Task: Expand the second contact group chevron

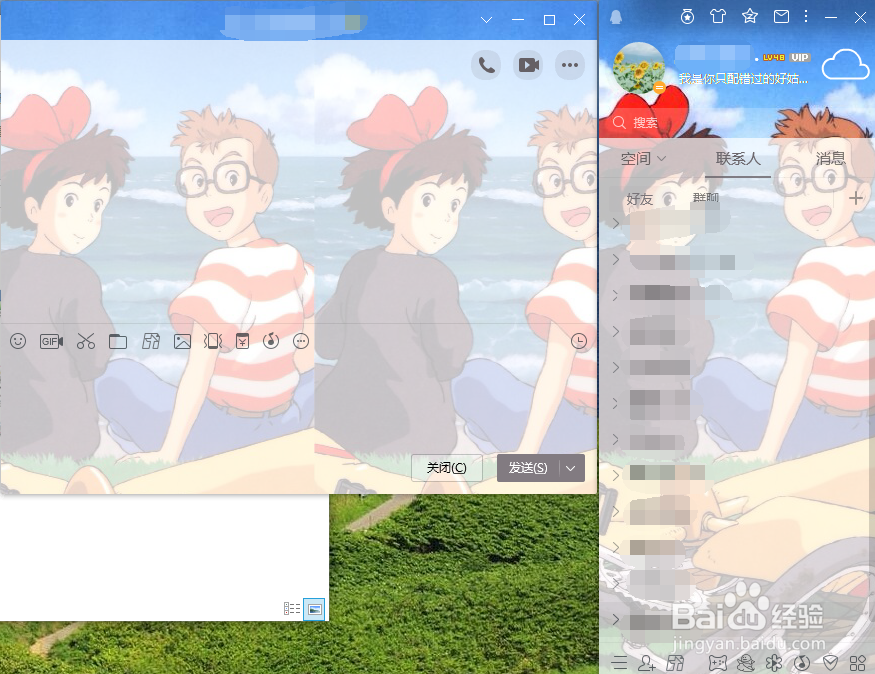Action: pos(616,259)
